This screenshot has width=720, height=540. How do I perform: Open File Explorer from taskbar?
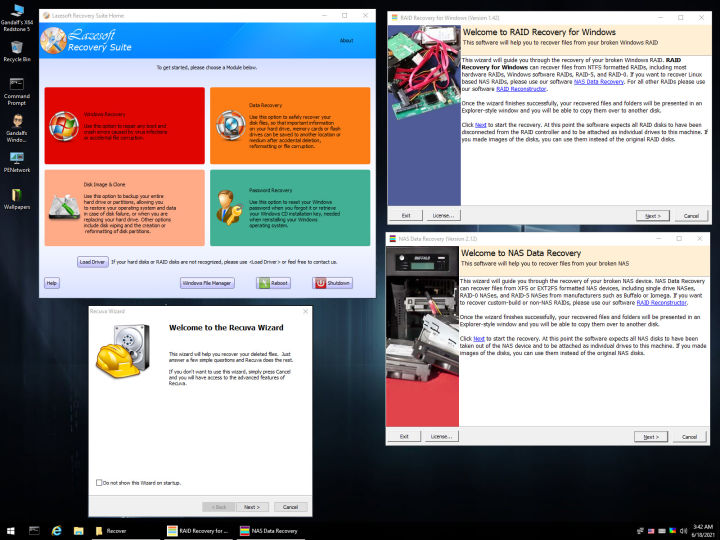pyautogui.click(x=79, y=531)
